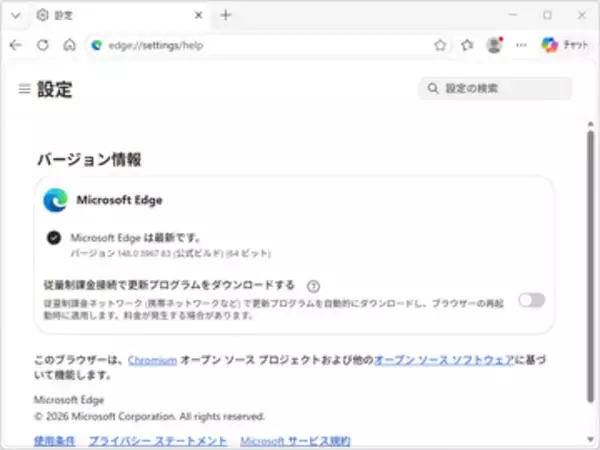This screenshot has width=600, height=450.
Task: Click the up-to-date checkmark icon
Action: (54, 238)
